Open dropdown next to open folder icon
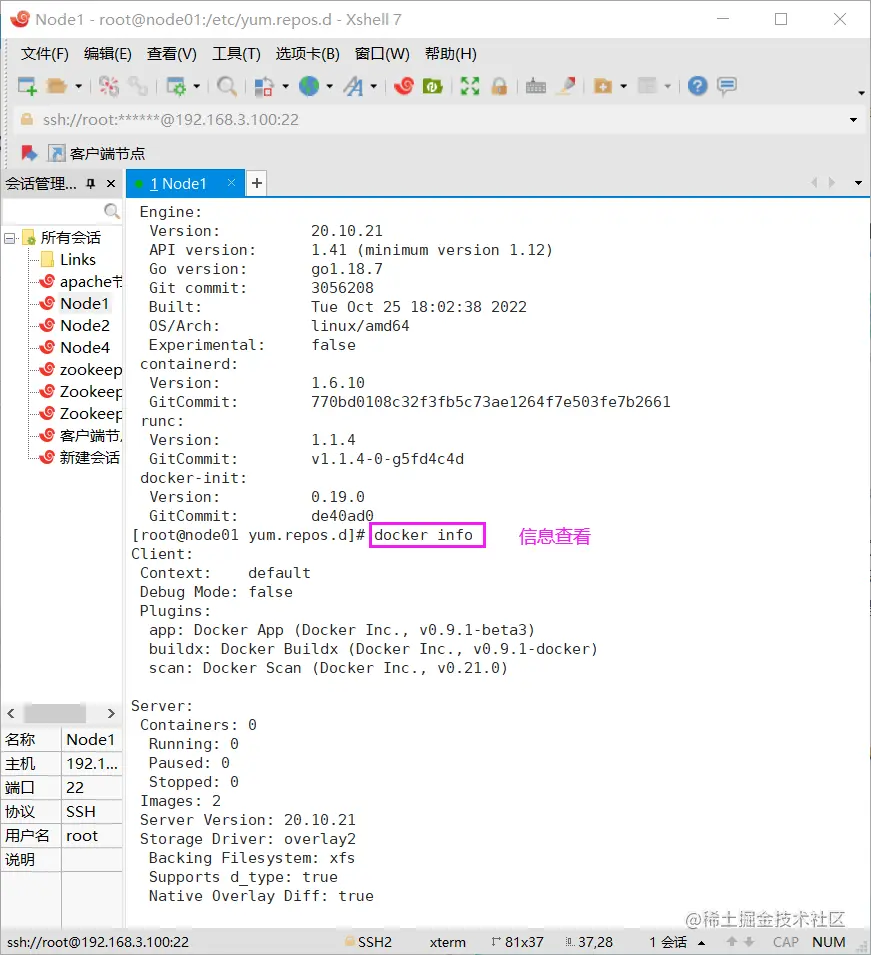Screen dimensions: 871x955 79,86
